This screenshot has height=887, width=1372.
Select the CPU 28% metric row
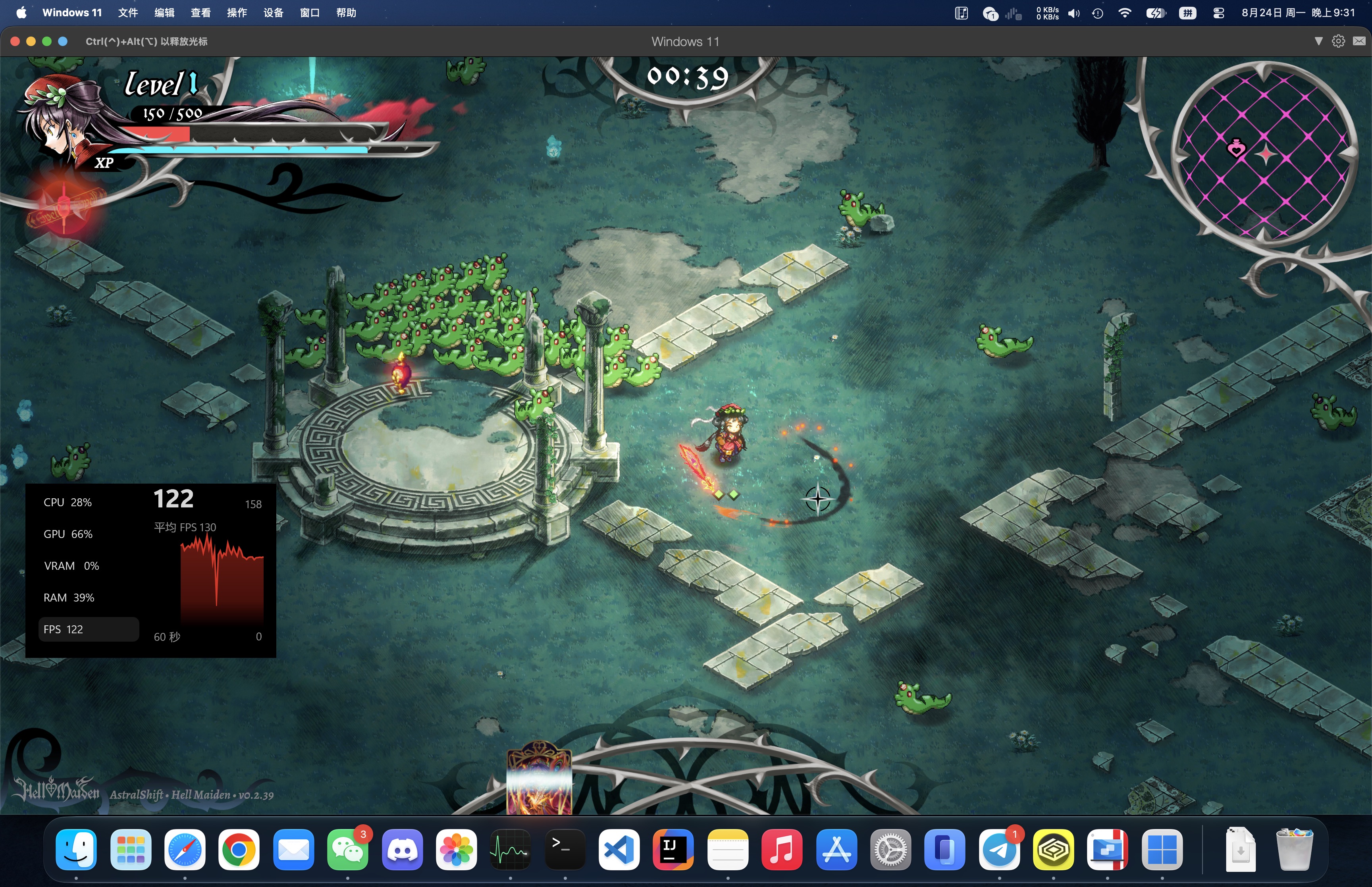click(89, 502)
